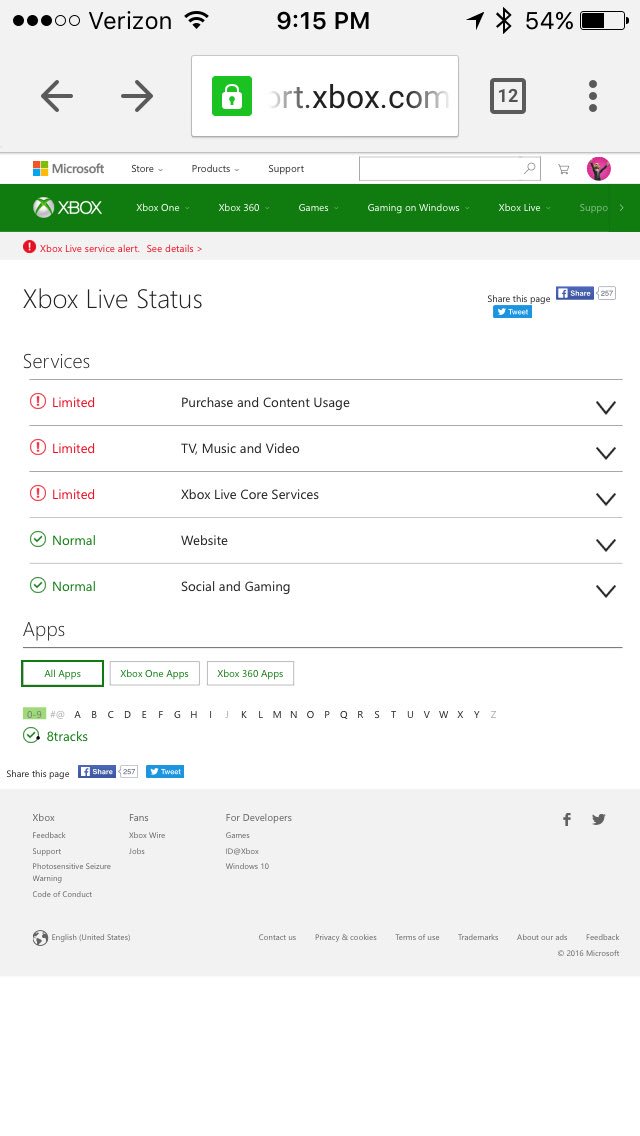Filter apps by letter X
Image resolution: width=640 pixels, height=1136 pixels.
coord(460,714)
